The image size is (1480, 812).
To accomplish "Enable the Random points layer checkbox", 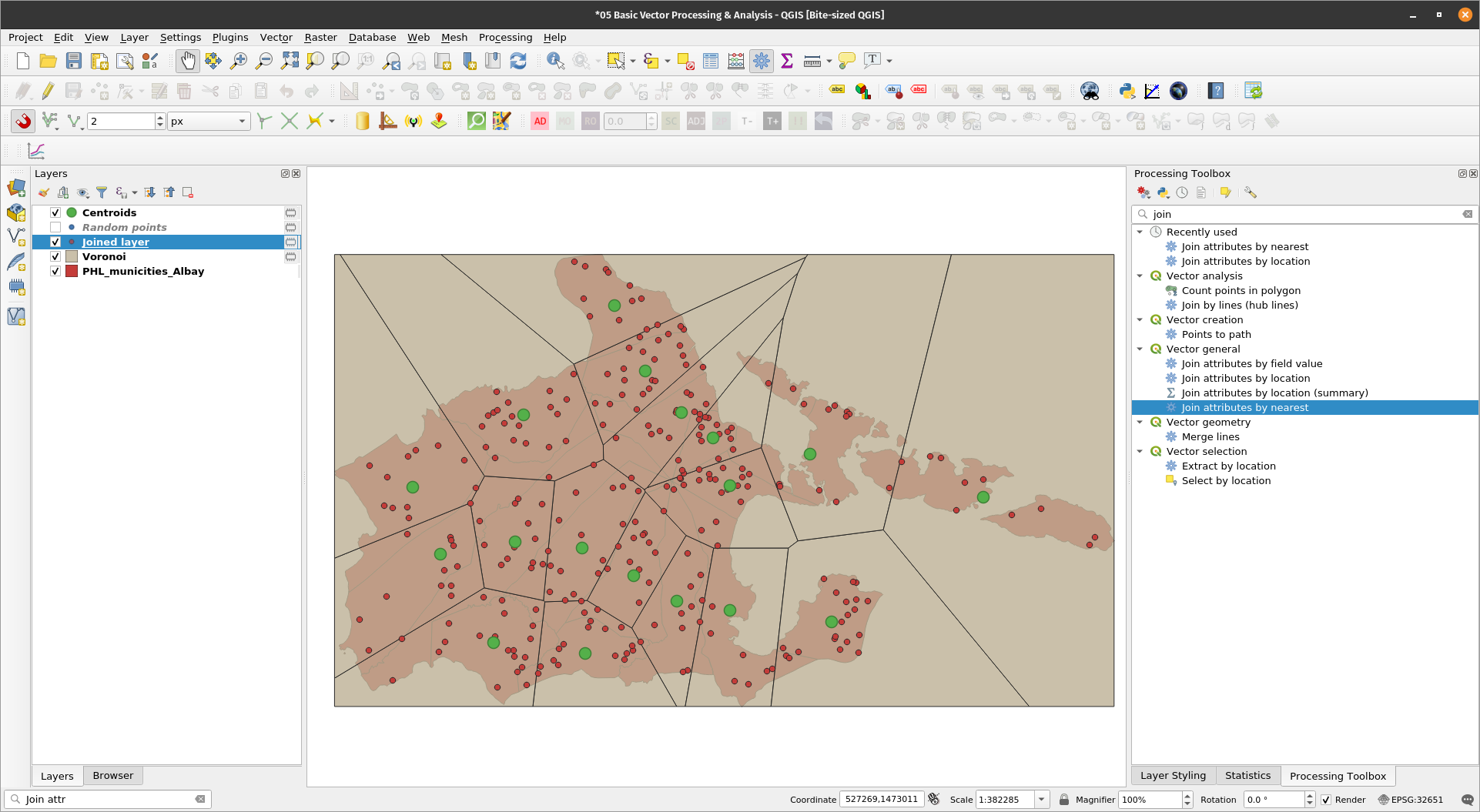I will 55,227.
